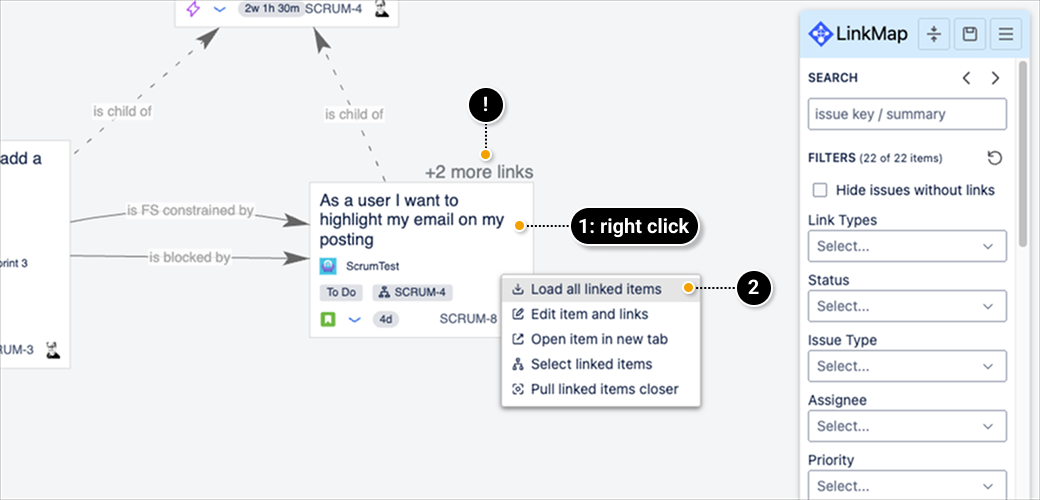Expand the Assignee filter dropdown

(906, 426)
